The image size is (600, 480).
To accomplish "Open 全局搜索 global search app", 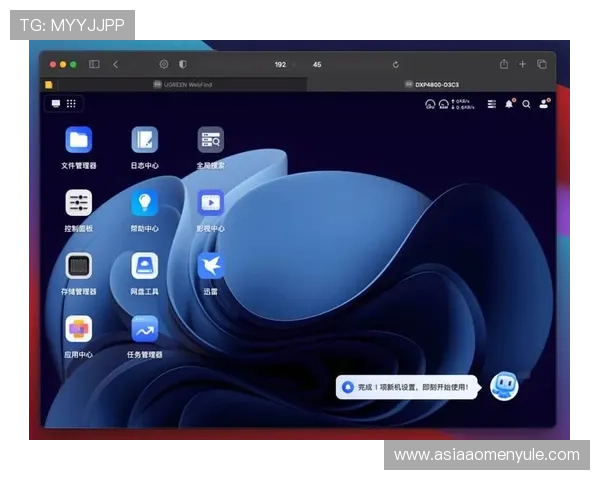I will click(210, 141).
